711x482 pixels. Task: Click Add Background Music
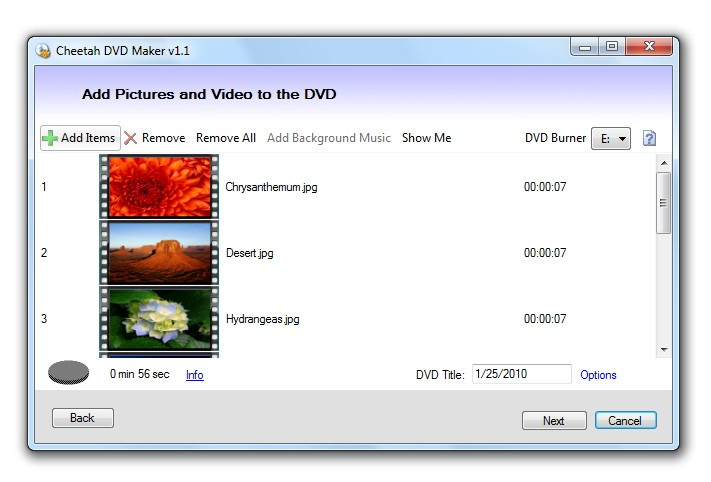coord(329,138)
